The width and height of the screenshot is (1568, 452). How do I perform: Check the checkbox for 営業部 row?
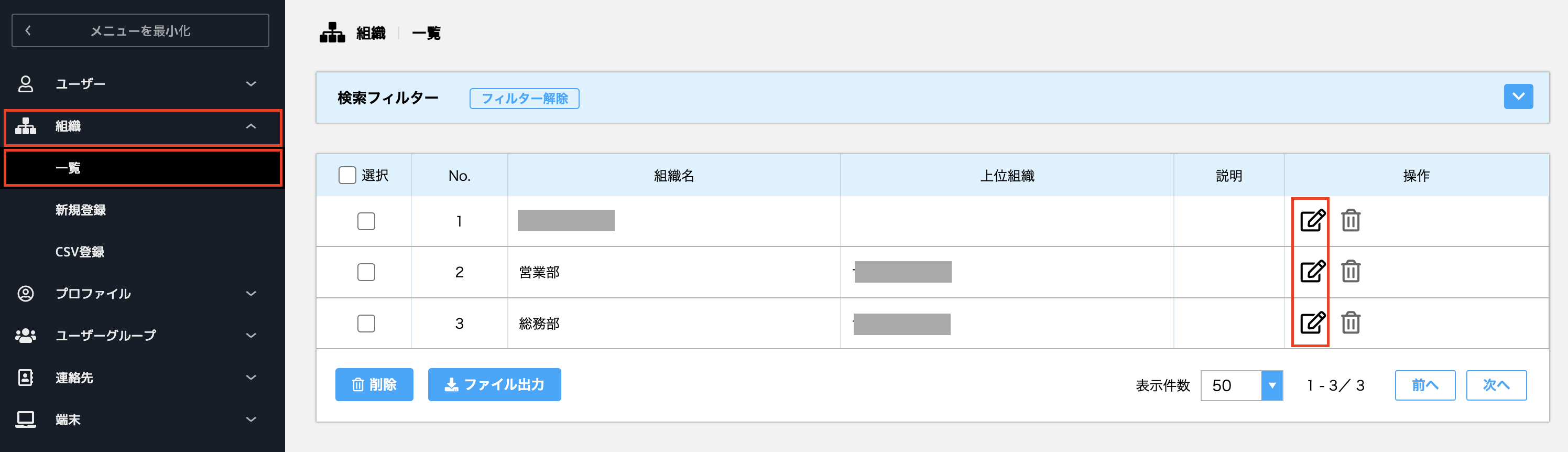click(x=366, y=272)
